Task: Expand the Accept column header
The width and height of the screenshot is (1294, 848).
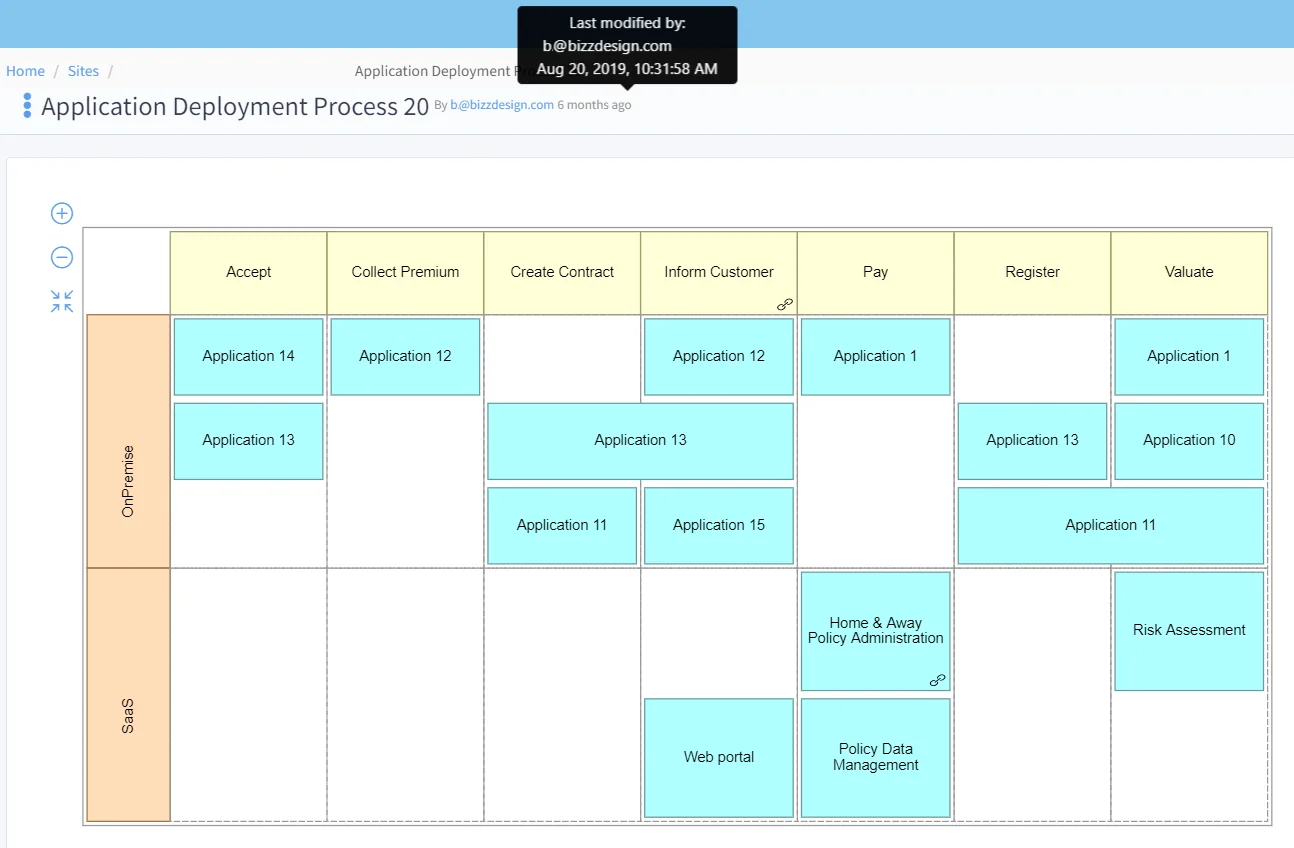Action: [x=248, y=272]
